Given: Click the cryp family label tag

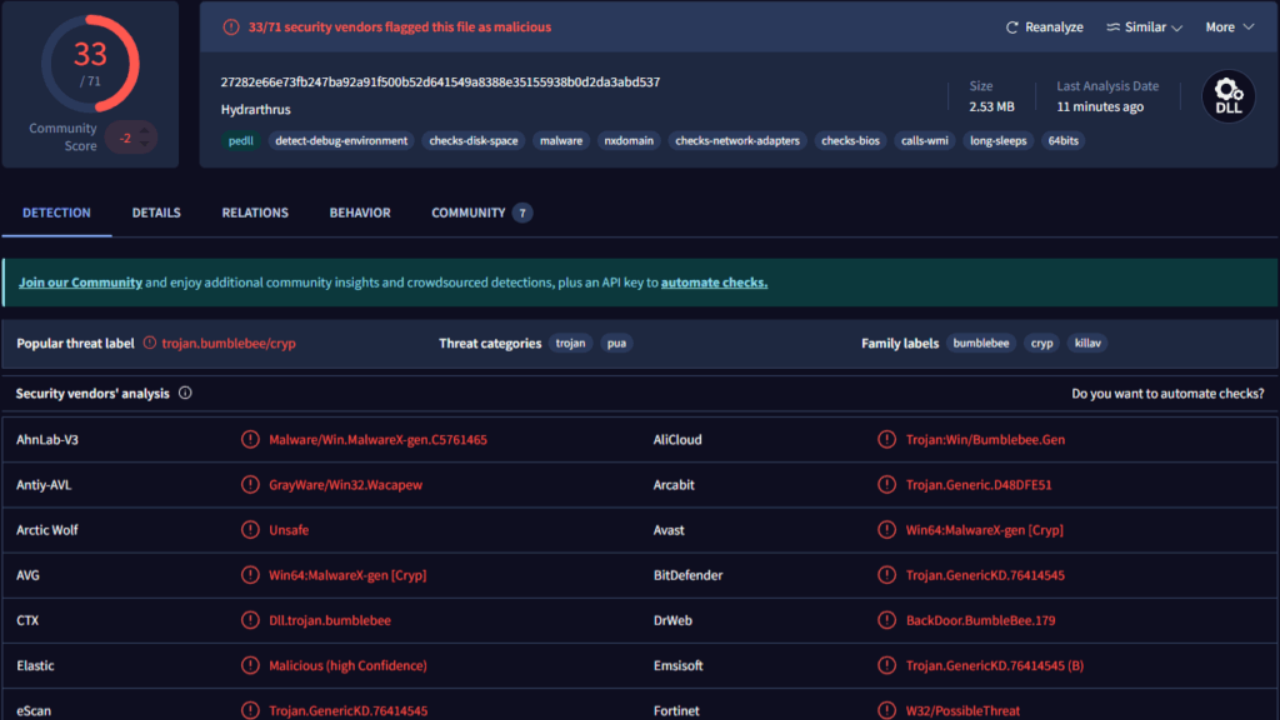Looking at the screenshot, I should coord(1042,343).
